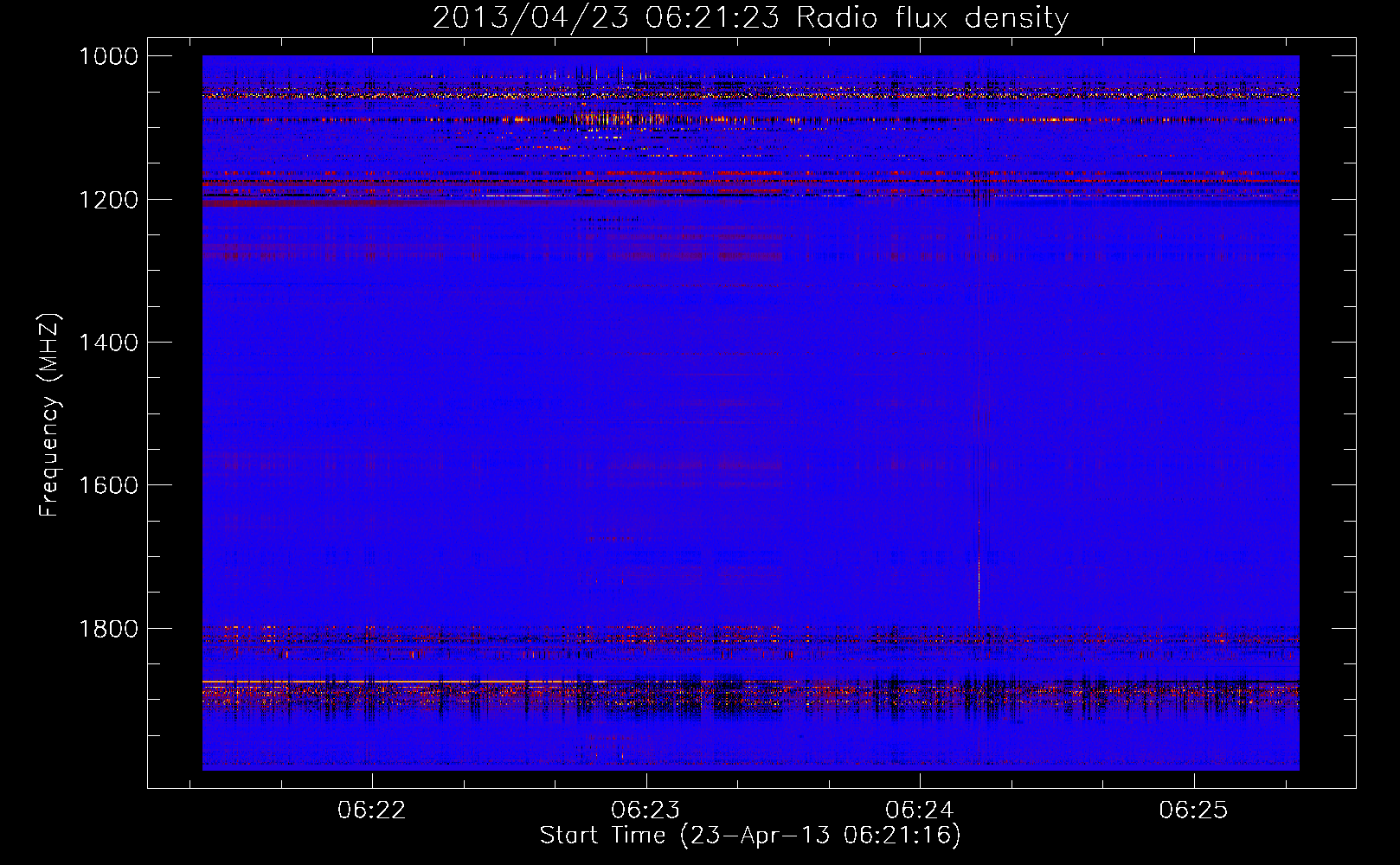
Task: Click the 06:25 time tick label
Action: point(1194,810)
